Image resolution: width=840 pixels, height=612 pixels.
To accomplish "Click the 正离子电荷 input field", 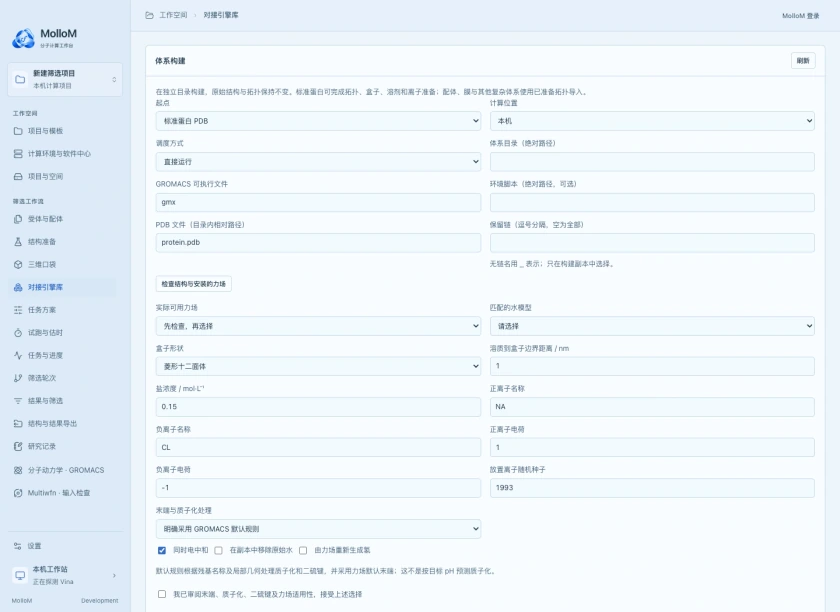I will [652, 447].
